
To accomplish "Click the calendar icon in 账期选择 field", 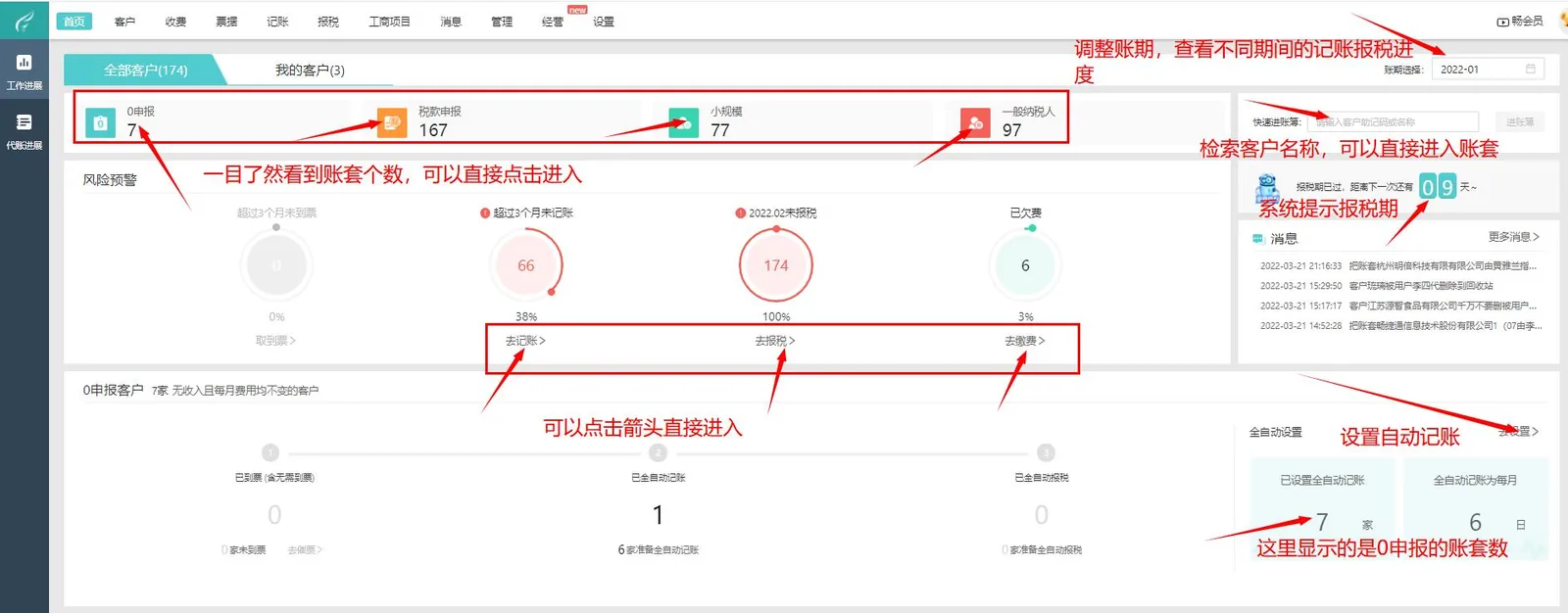I will 1531,69.
